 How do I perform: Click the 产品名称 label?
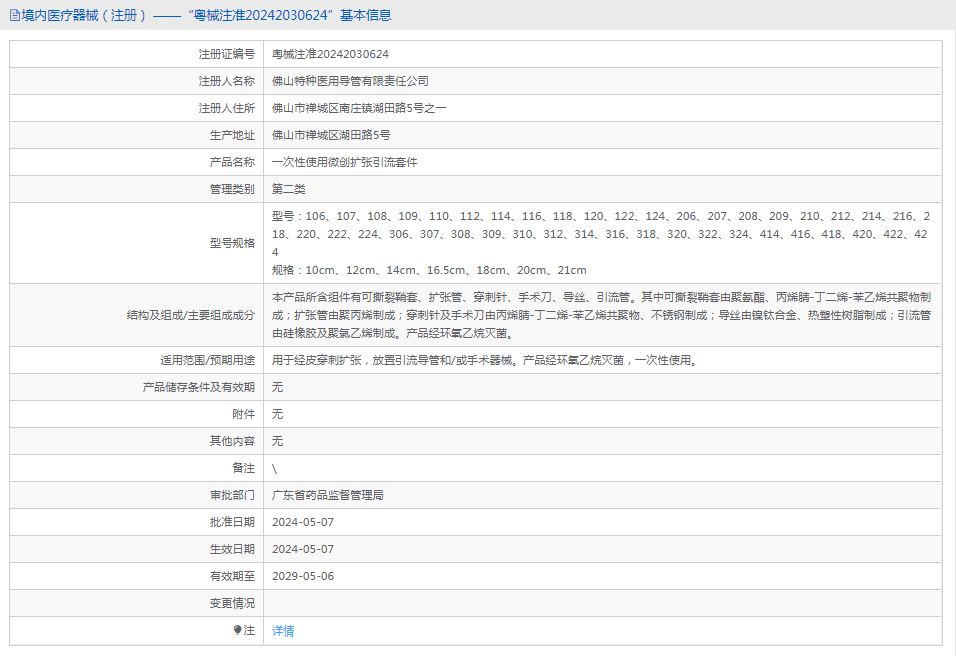(232, 162)
